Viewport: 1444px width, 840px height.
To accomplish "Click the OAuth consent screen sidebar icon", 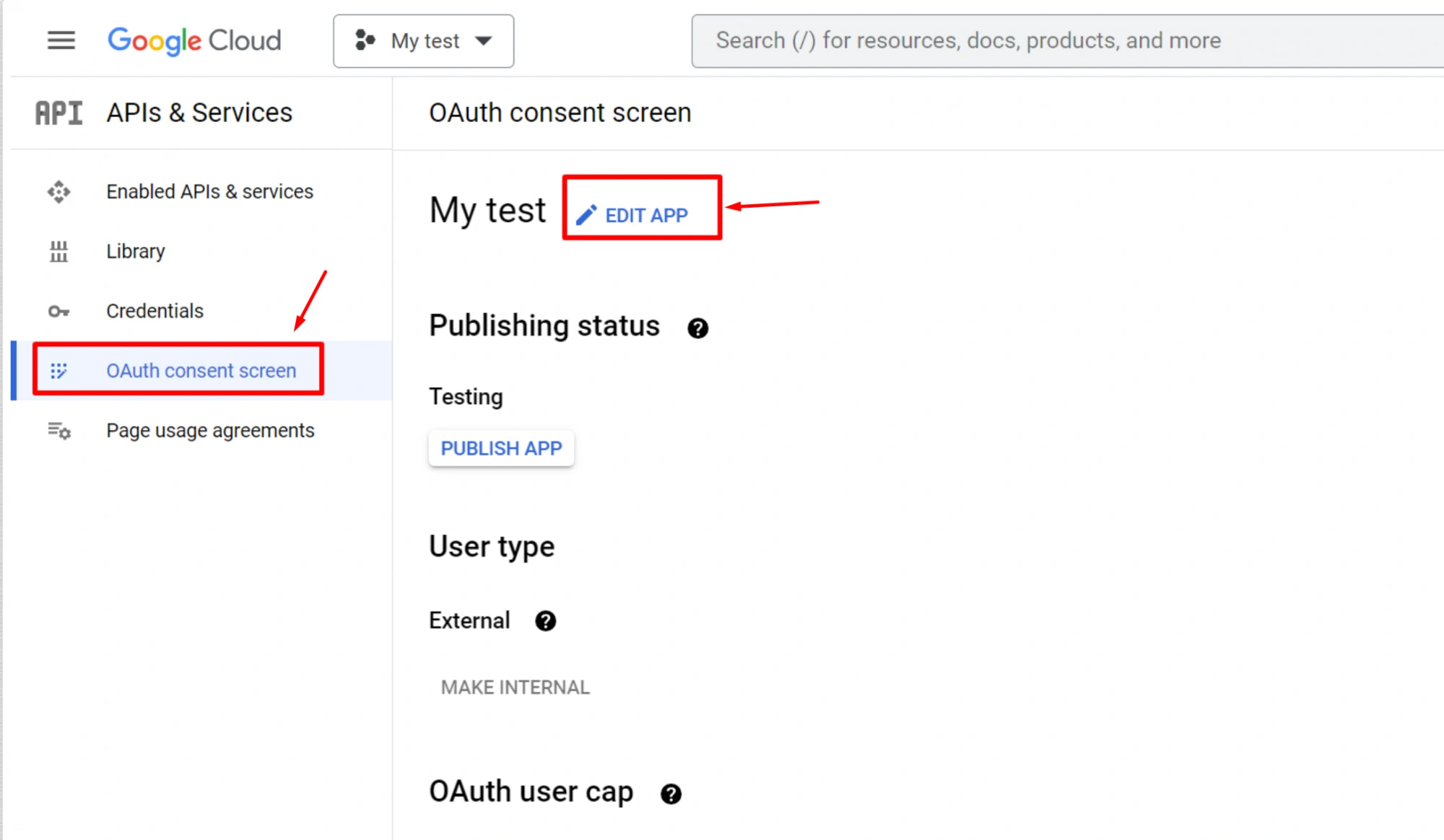I will (58, 371).
